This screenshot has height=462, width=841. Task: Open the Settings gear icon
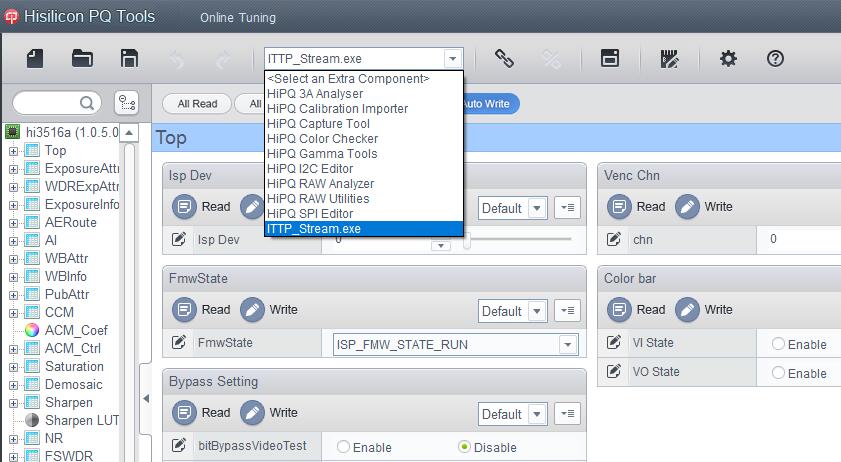pos(728,58)
